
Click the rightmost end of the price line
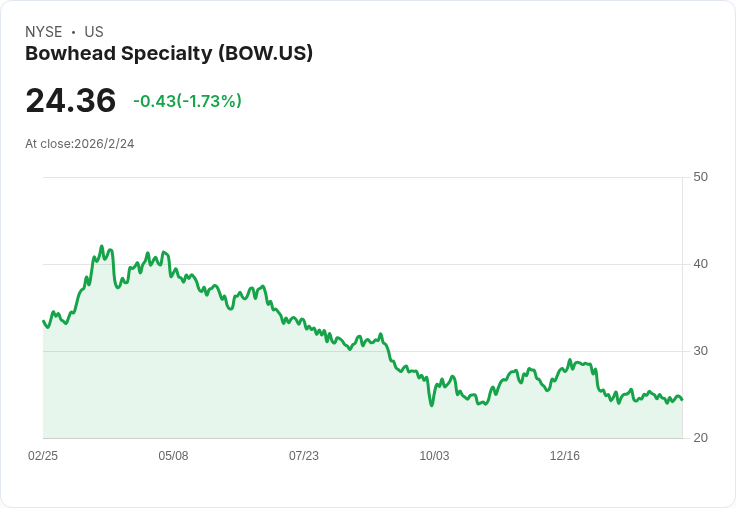click(x=682, y=400)
